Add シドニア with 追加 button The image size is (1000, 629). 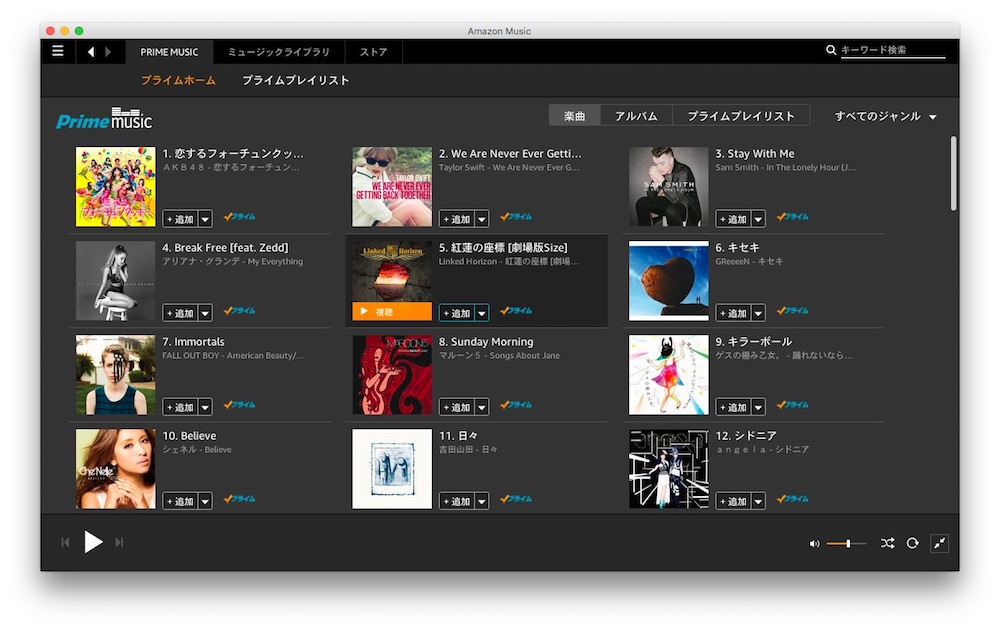click(x=733, y=501)
